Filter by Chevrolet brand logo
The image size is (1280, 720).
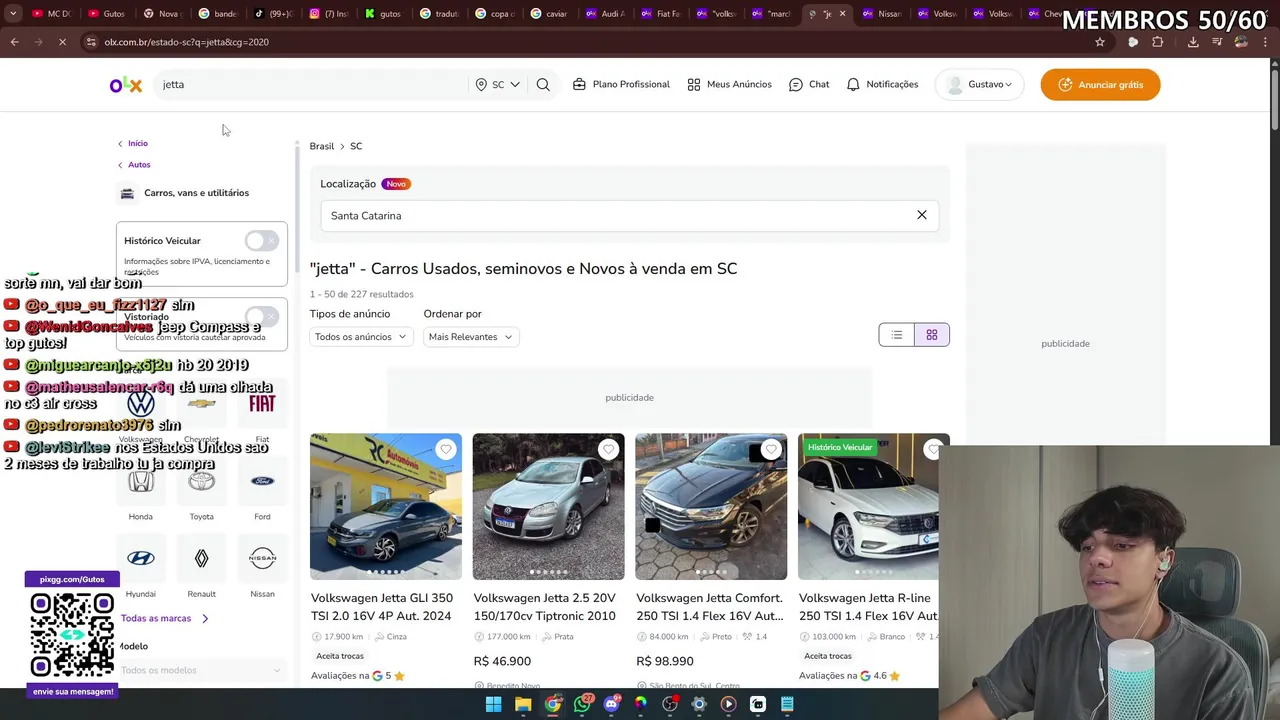click(x=202, y=403)
